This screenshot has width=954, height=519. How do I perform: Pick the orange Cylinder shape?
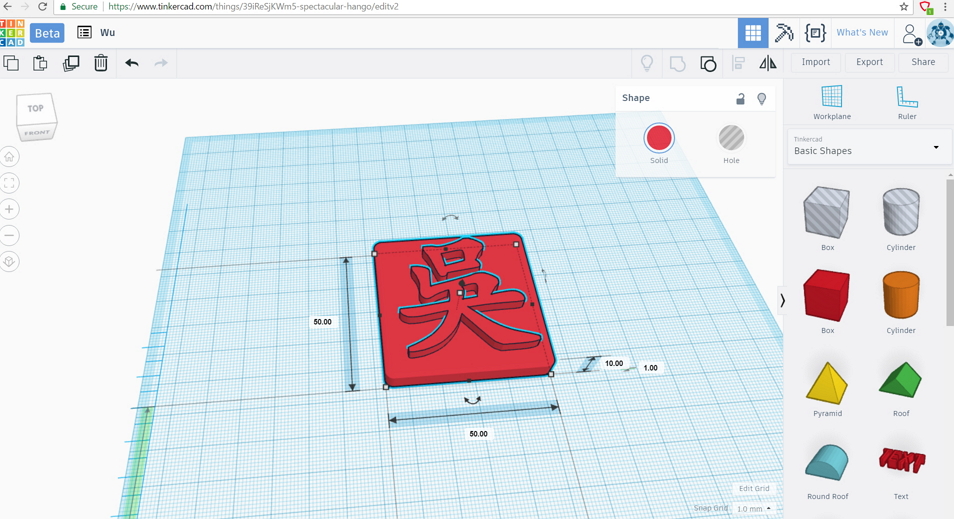point(900,294)
